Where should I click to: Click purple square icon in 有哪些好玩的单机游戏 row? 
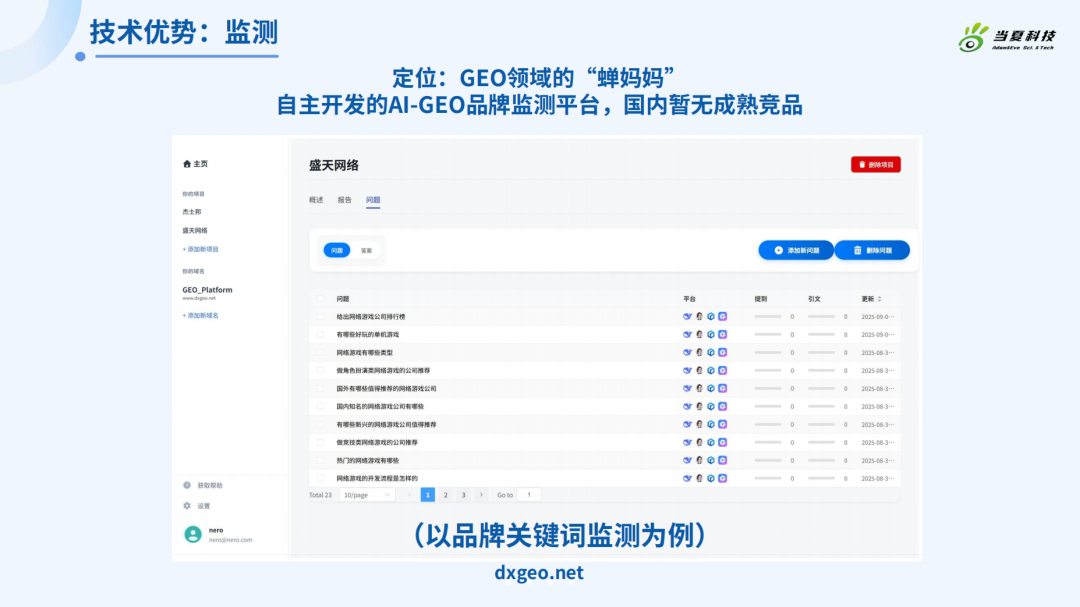tap(723, 335)
